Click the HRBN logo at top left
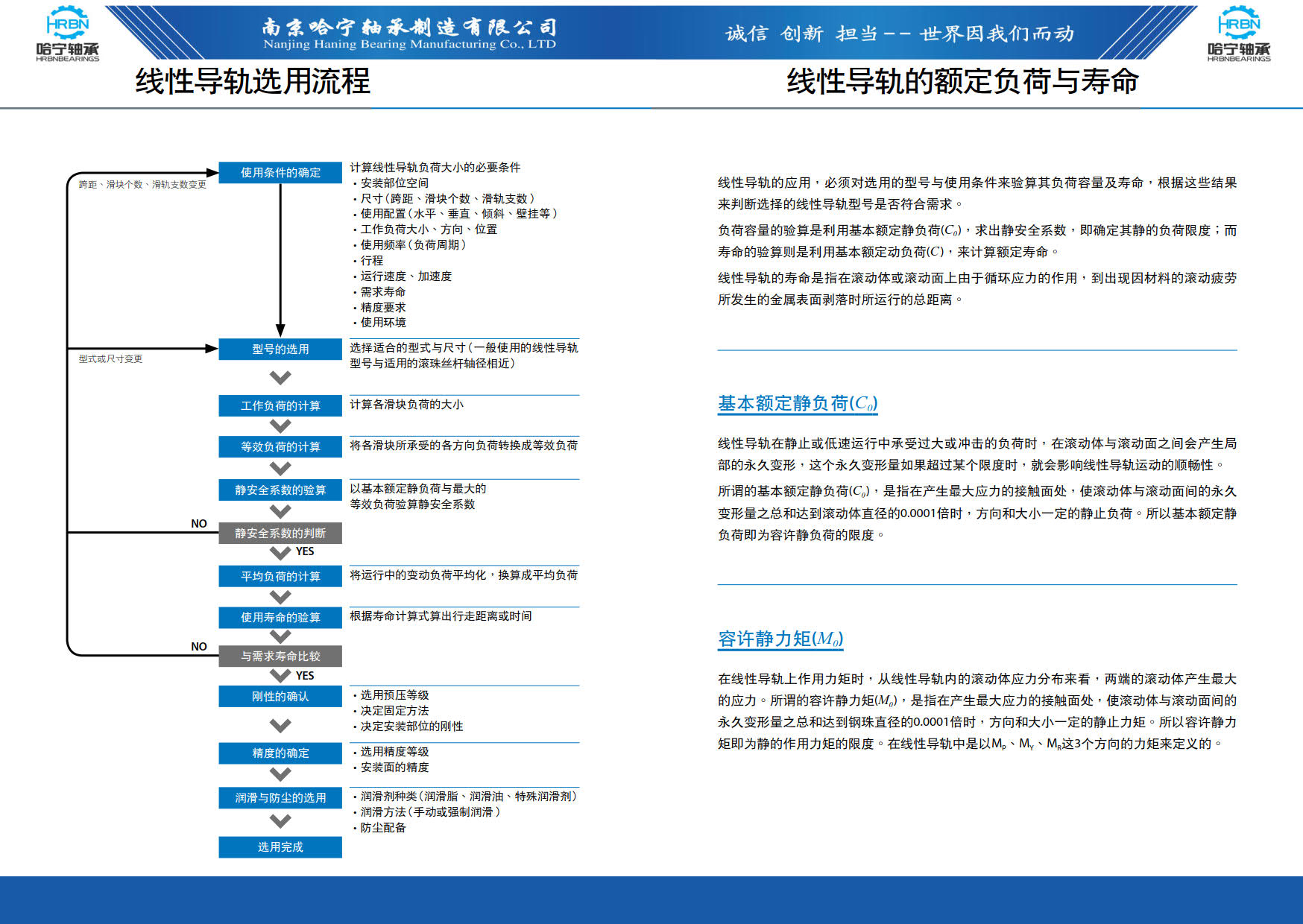Viewport: 1303px width, 924px height. [67, 34]
